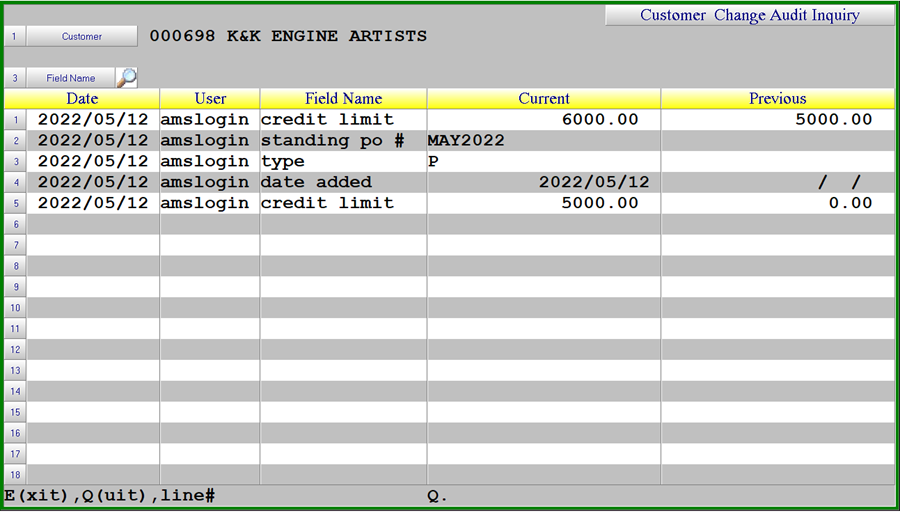This screenshot has height=513, width=900.
Task: Click the blank previous date value in row 4
Action: tap(840, 182)
